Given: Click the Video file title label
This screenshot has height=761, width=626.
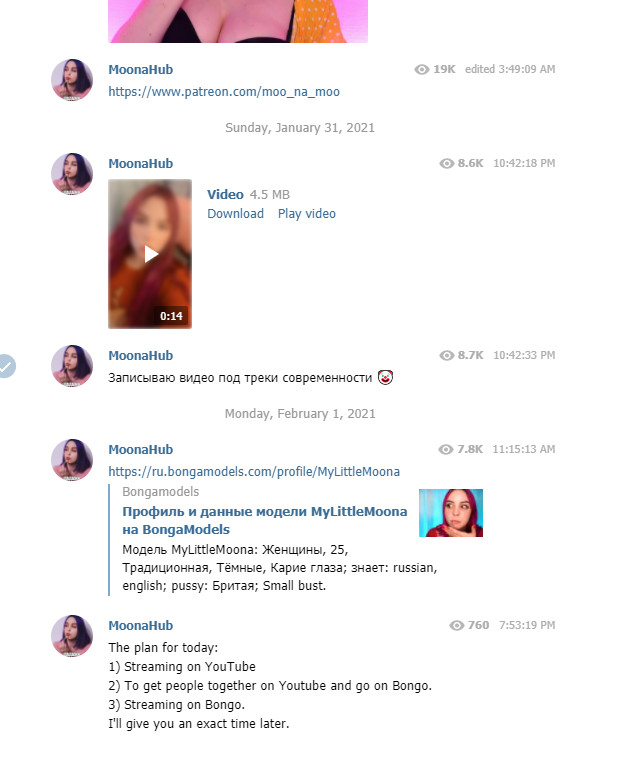Looking at the screenshot, I should [225, 195].
